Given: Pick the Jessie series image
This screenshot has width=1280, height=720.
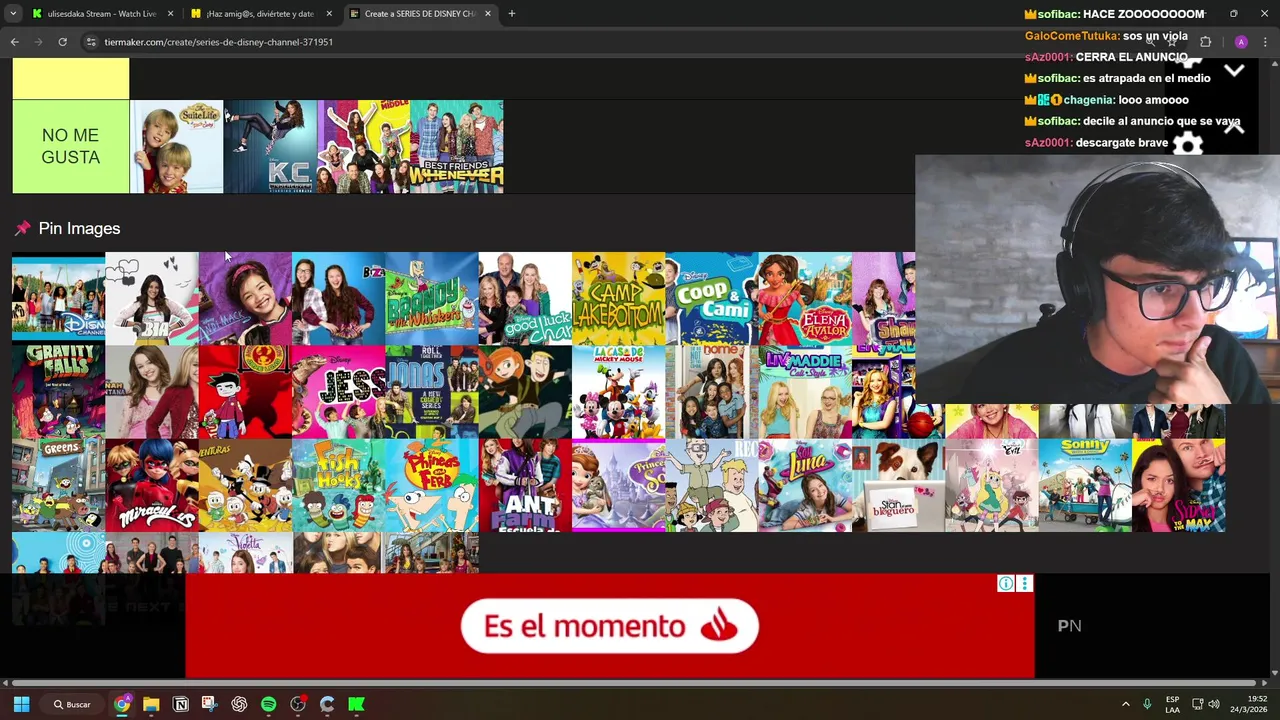Looking at the screenshot, I should (x=338, y=392).
